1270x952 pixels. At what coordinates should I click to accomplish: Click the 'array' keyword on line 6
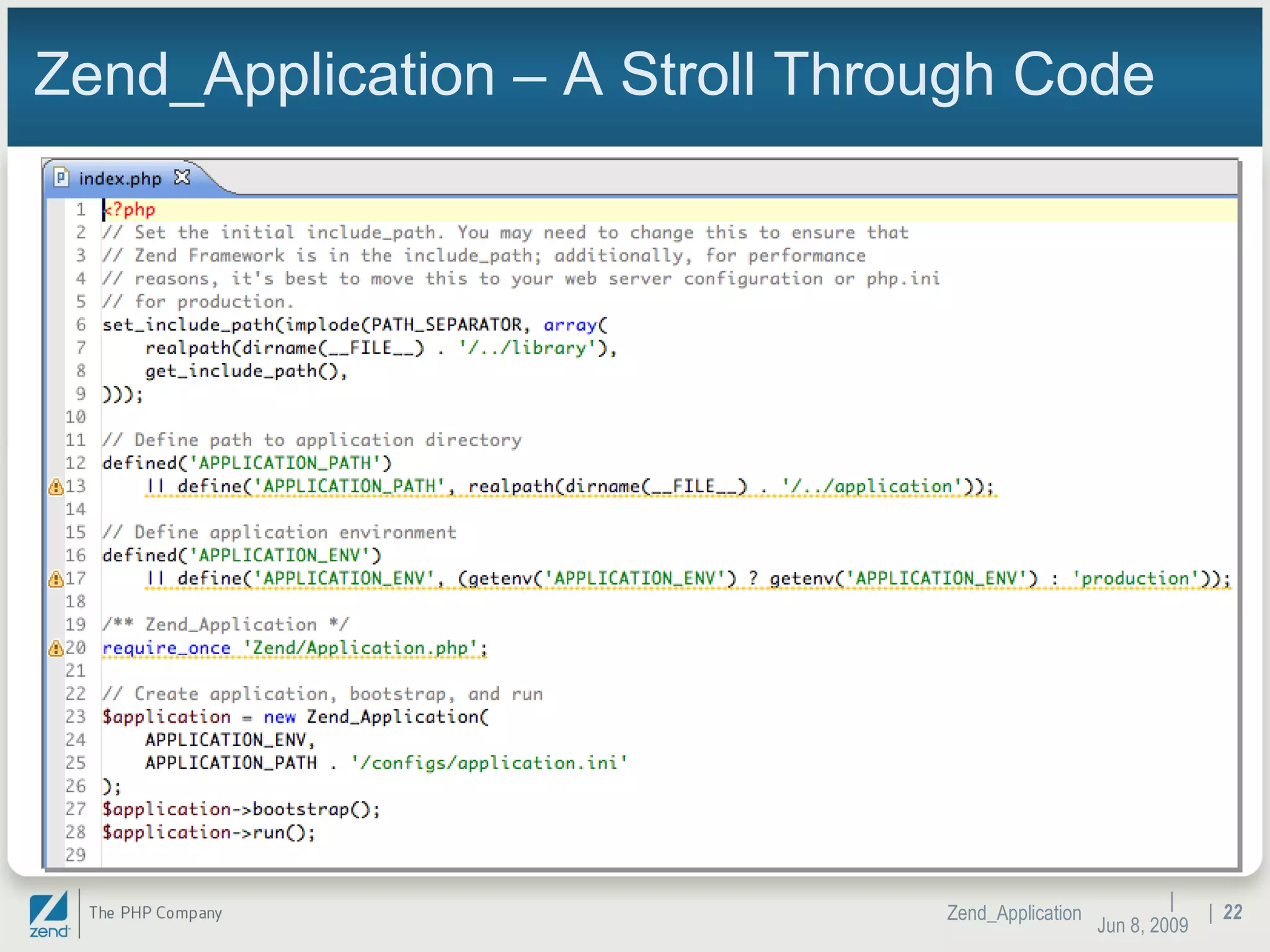click(x=570, y=325)
